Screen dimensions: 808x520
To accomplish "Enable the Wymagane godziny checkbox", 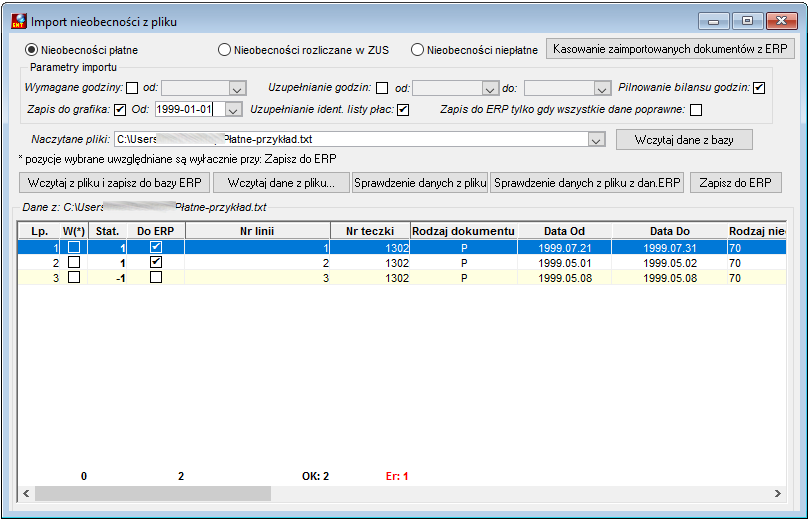I will click(x=132, y=88).
